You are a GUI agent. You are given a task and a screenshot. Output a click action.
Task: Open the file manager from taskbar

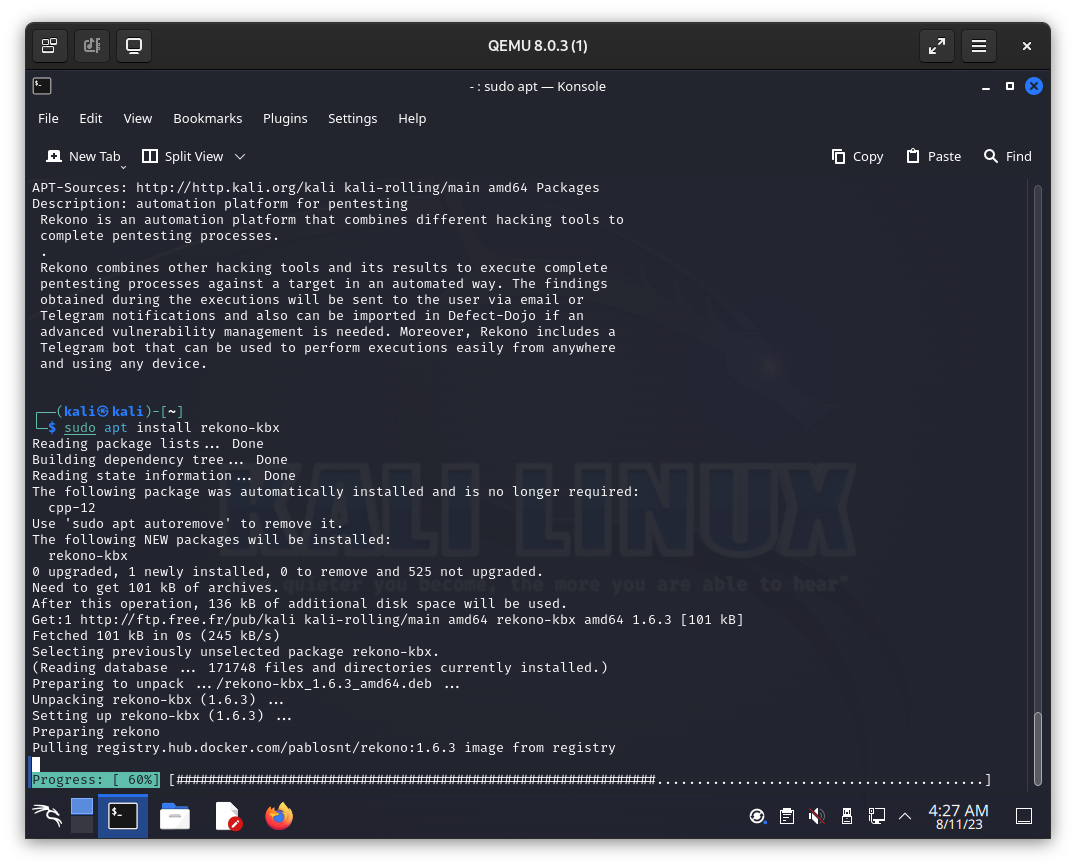175,816
